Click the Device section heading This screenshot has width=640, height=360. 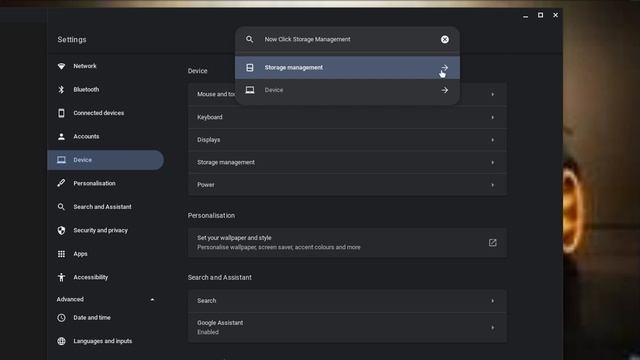198,71
